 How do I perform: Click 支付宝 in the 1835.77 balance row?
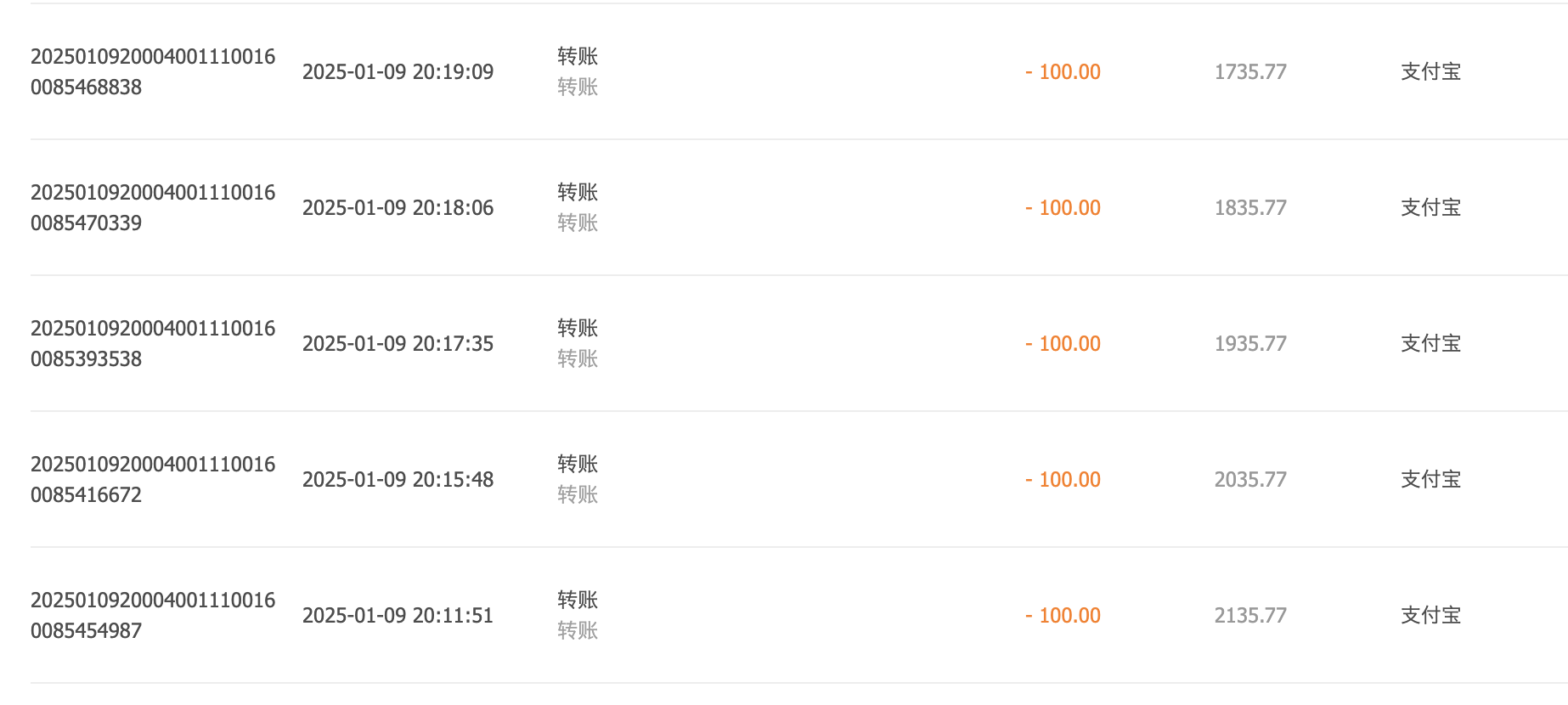1430,207
